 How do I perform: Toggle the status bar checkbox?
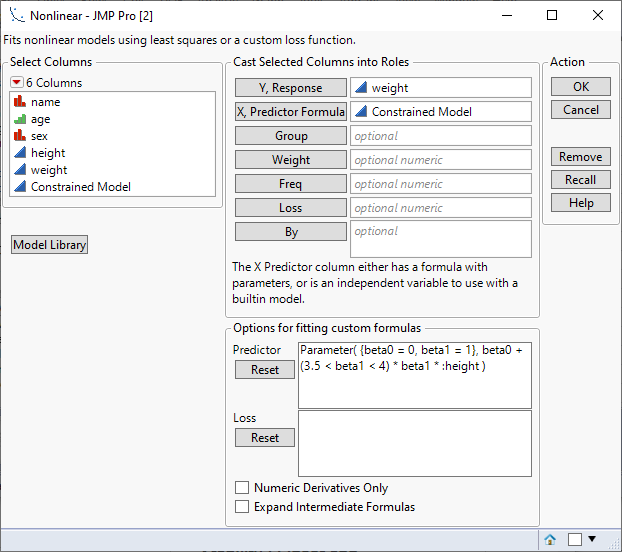(x=574, y=539)
